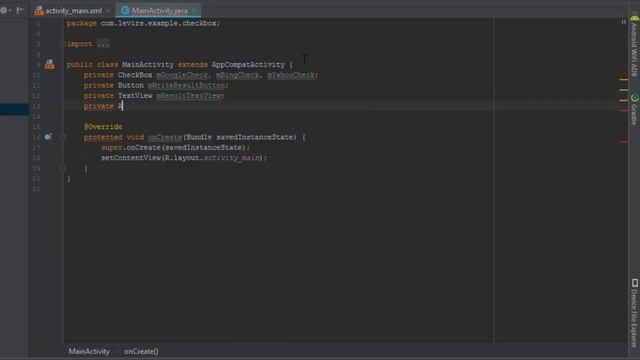Viewport: 640px width, 360px height.
Task: Open the Android Wifi ADB side panel
Action: [634, 47]
